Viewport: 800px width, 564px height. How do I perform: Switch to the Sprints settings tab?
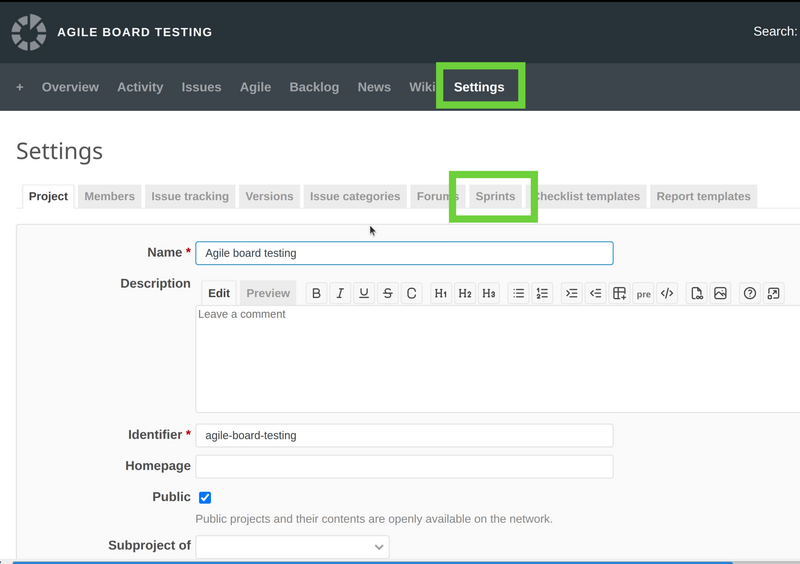[495, 196]
